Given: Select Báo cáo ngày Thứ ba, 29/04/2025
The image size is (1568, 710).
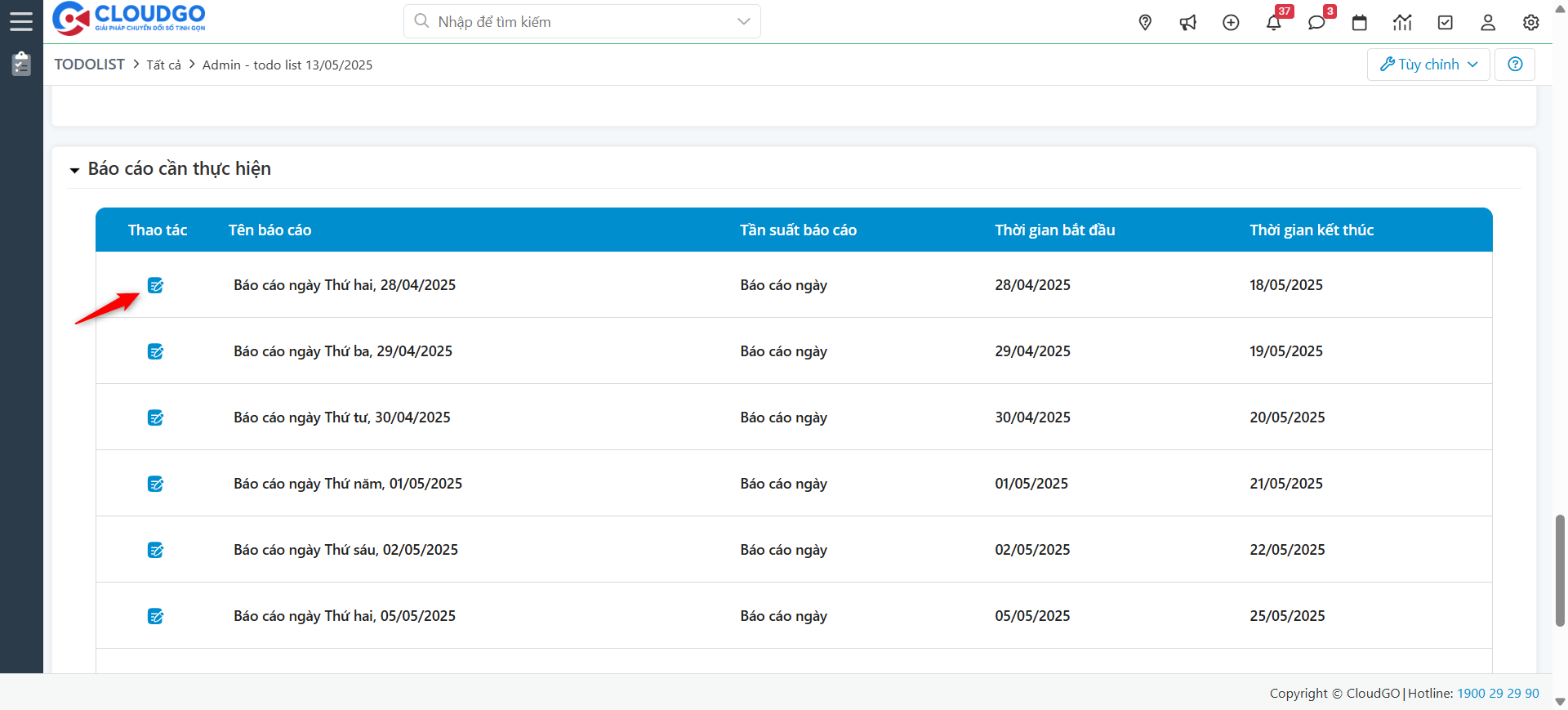Looking at the screenshot, I should coord(343,351).
